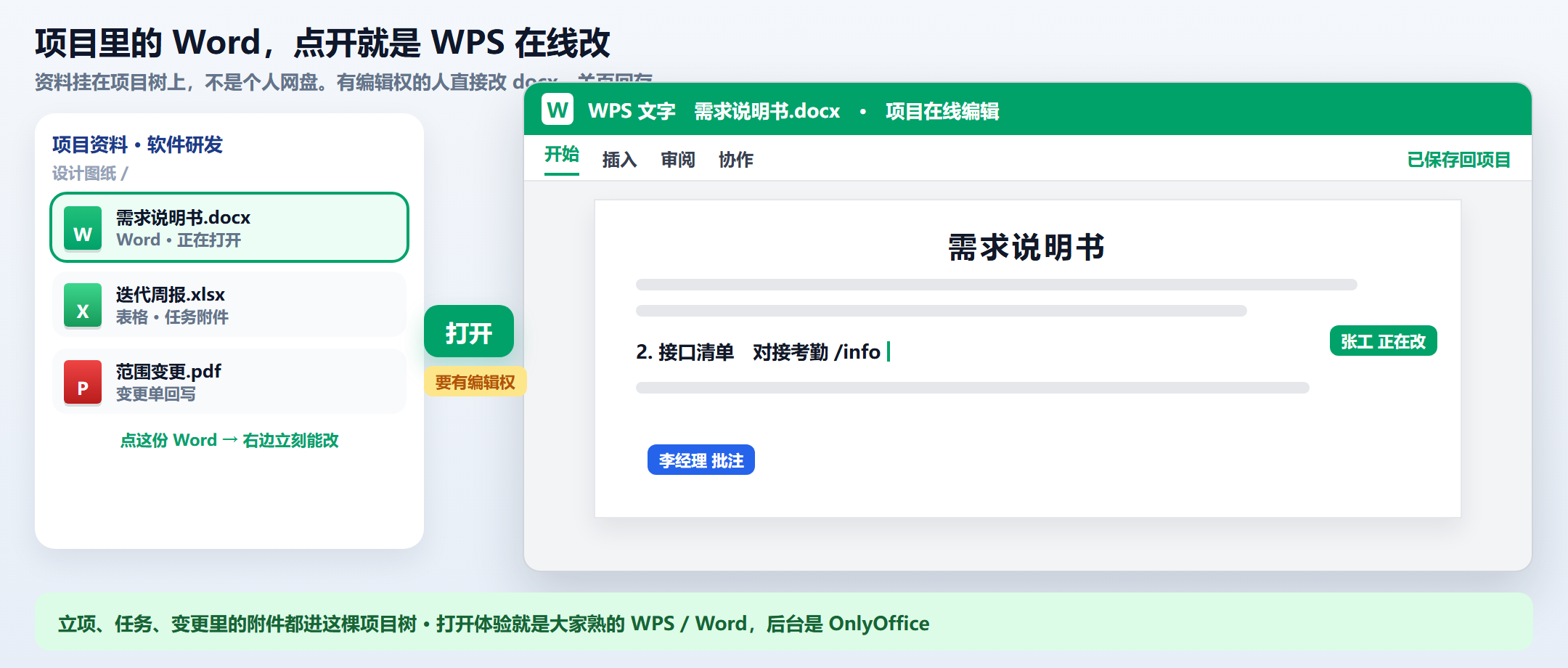1568x668 pixels.
Task: Click the line 2. 接口清单 对接考勤 /info
Action: pos(759,352)
